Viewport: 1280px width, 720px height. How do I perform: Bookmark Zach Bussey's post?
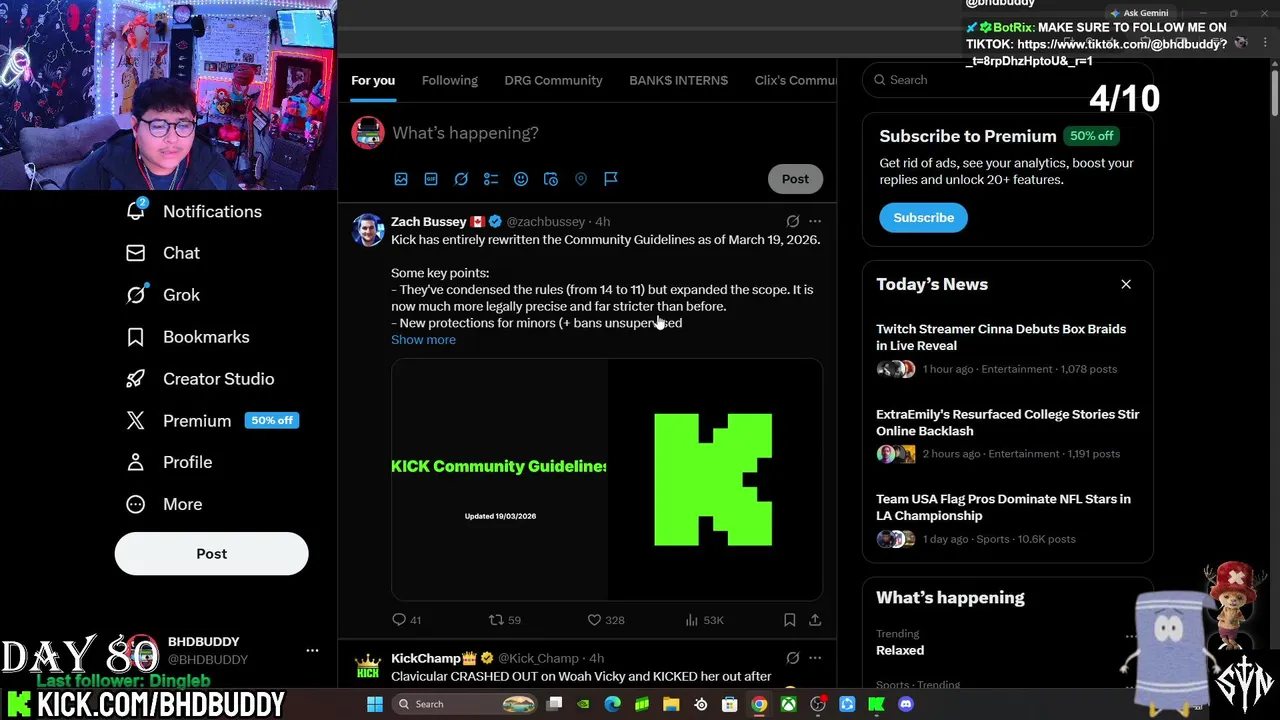(x=789, y=620)
